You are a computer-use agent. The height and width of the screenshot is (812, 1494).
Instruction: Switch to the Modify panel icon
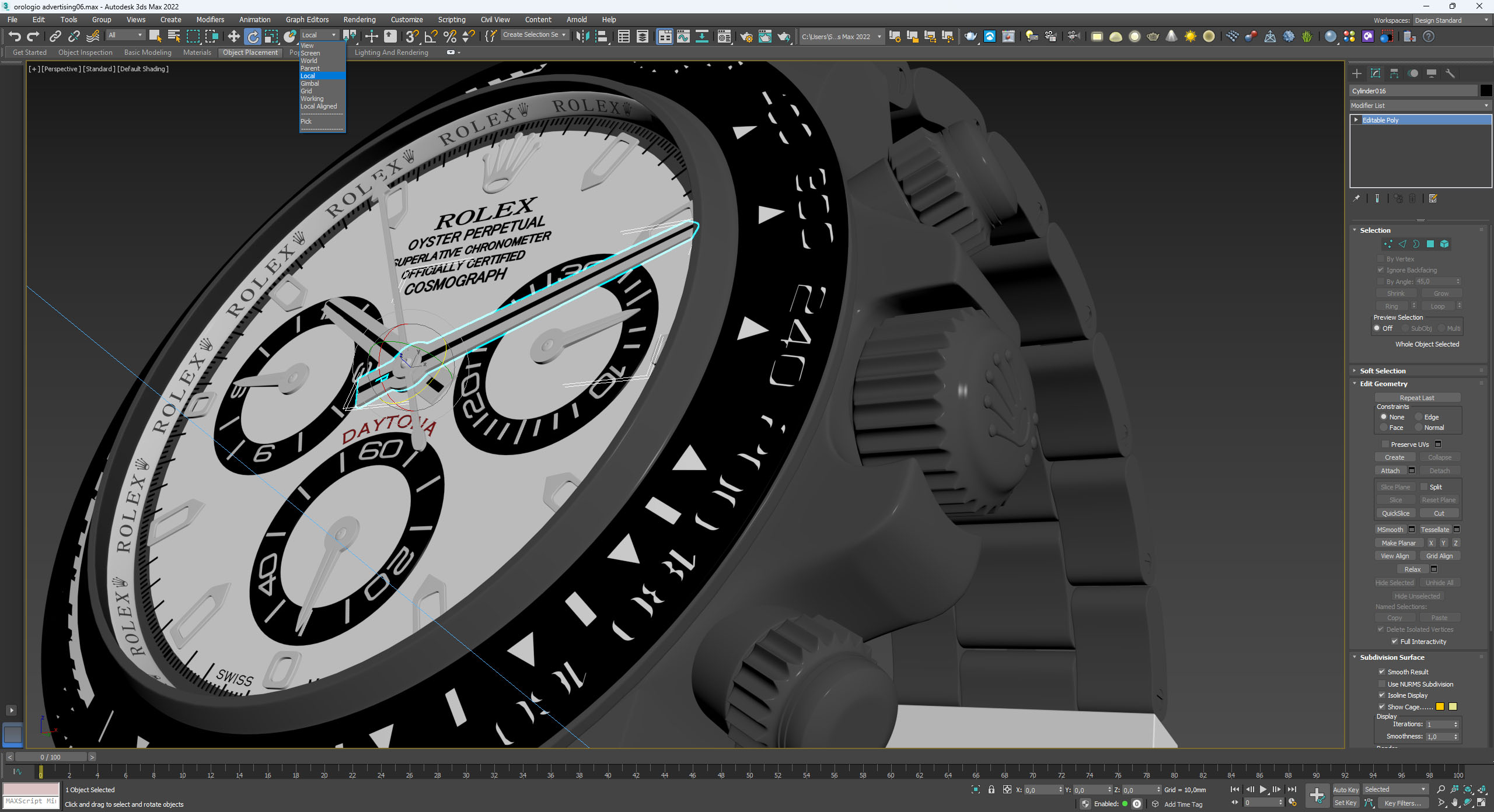click(1376, 73)
